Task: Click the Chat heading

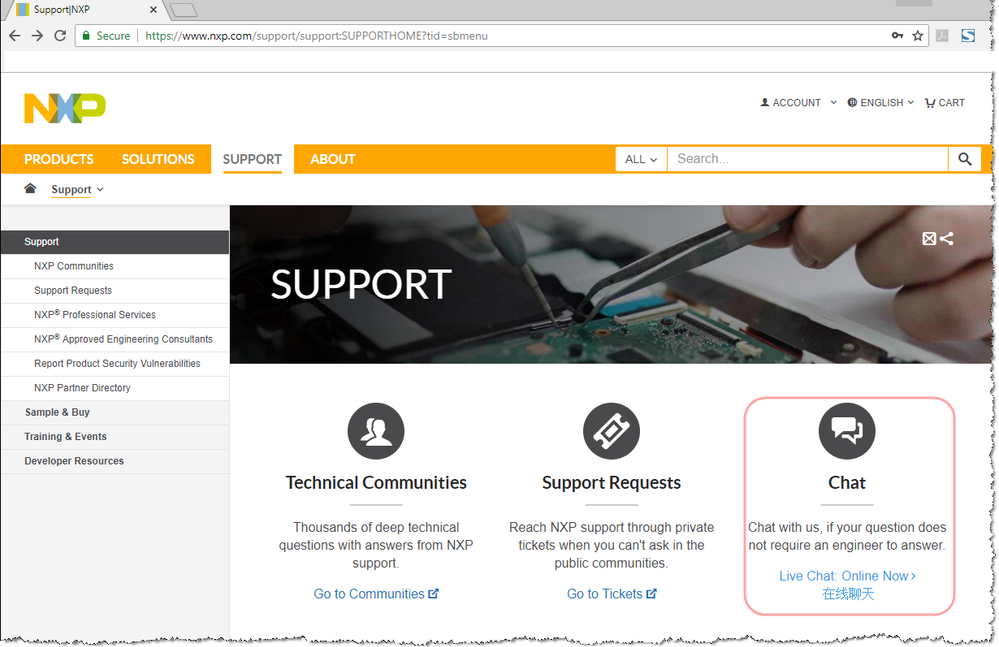Action: tap(847, 483)
